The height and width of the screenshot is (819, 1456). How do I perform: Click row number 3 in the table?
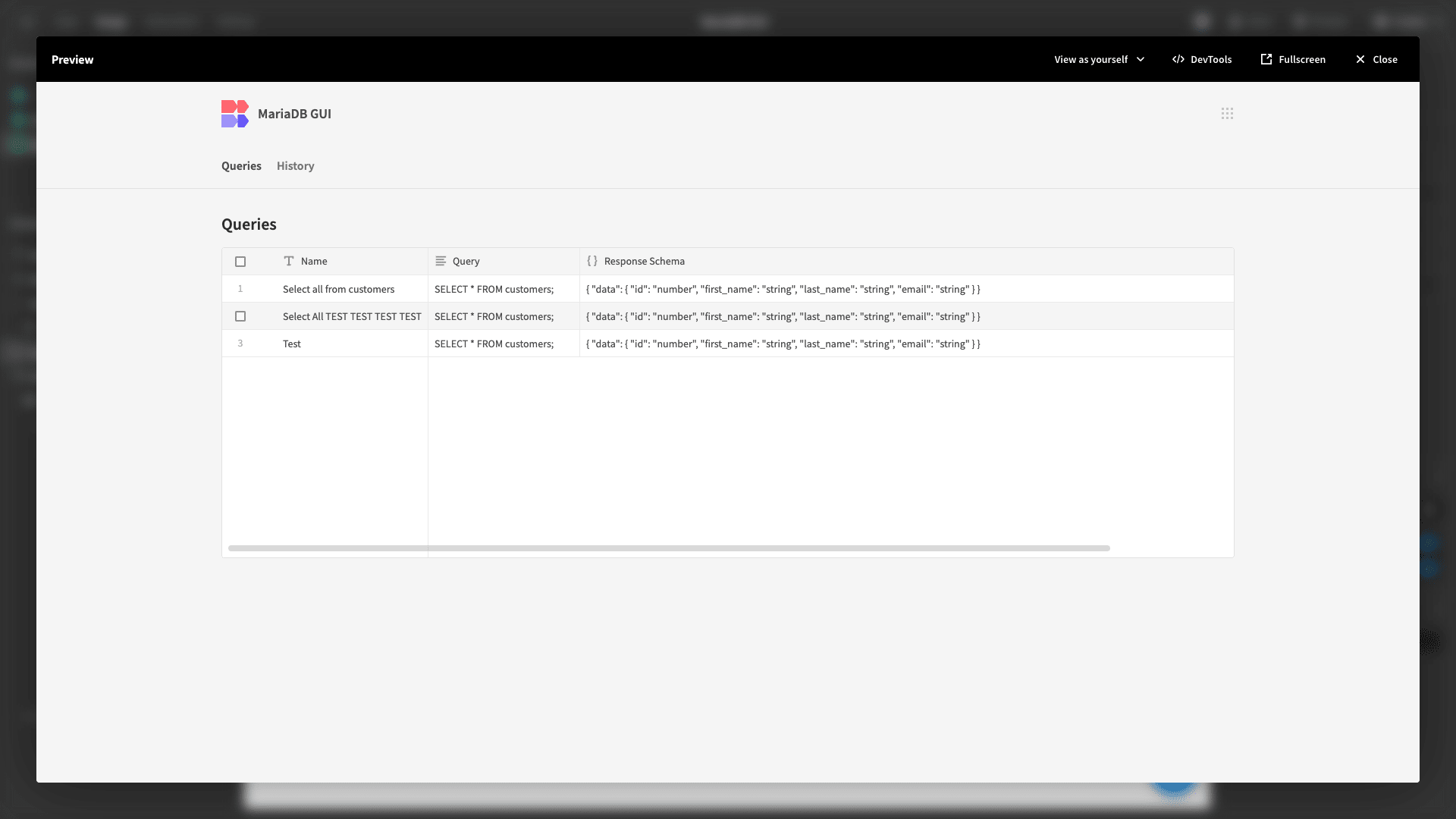pyautogui.click(x=240, y=344)
